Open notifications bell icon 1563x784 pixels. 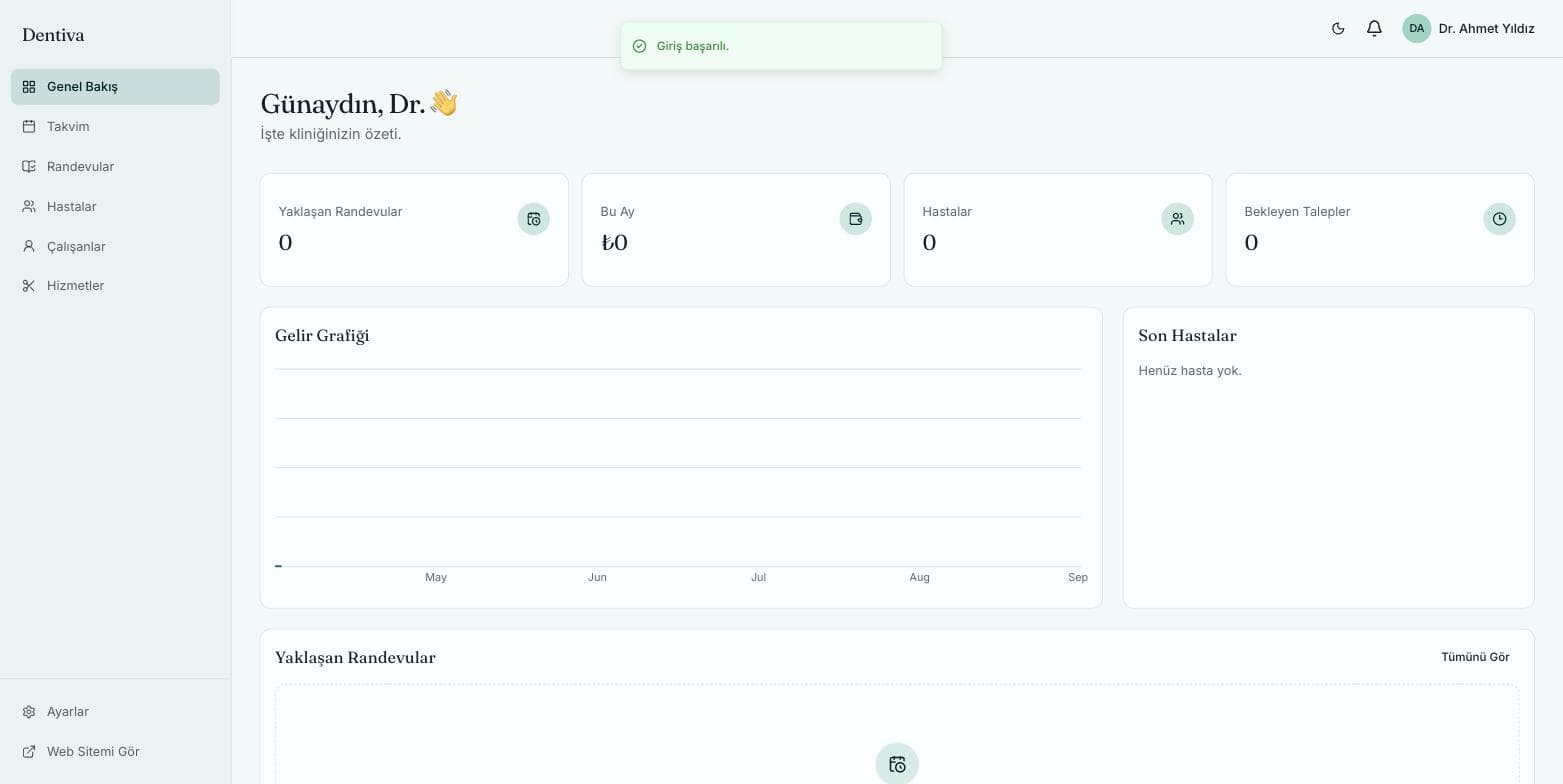[1374, 29]
